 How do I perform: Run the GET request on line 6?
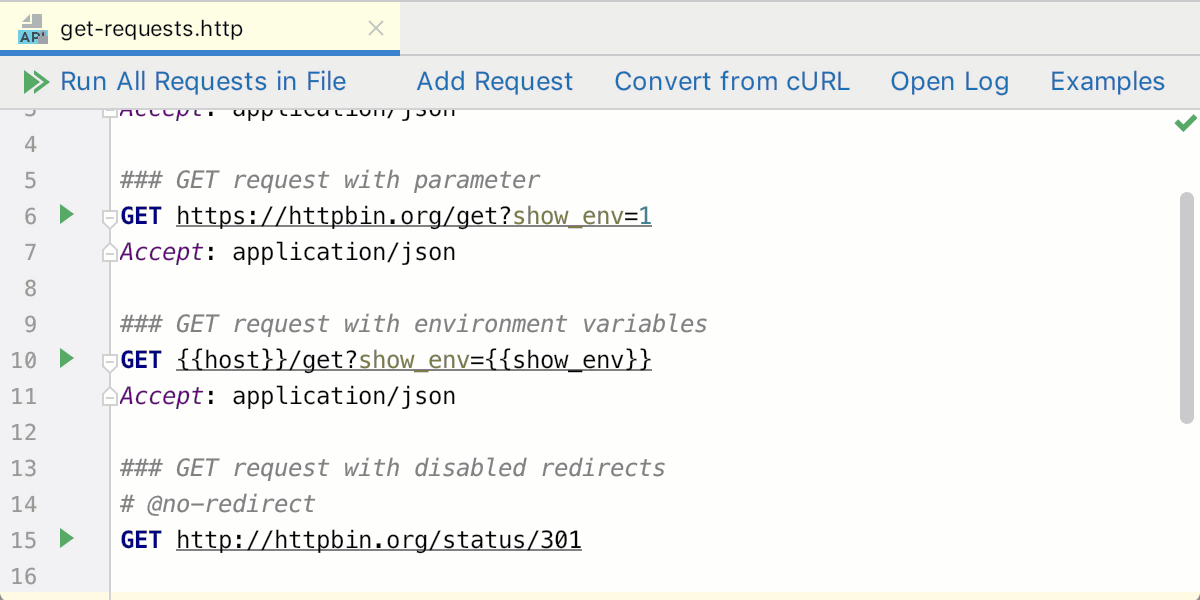click(x=66, y=215)
